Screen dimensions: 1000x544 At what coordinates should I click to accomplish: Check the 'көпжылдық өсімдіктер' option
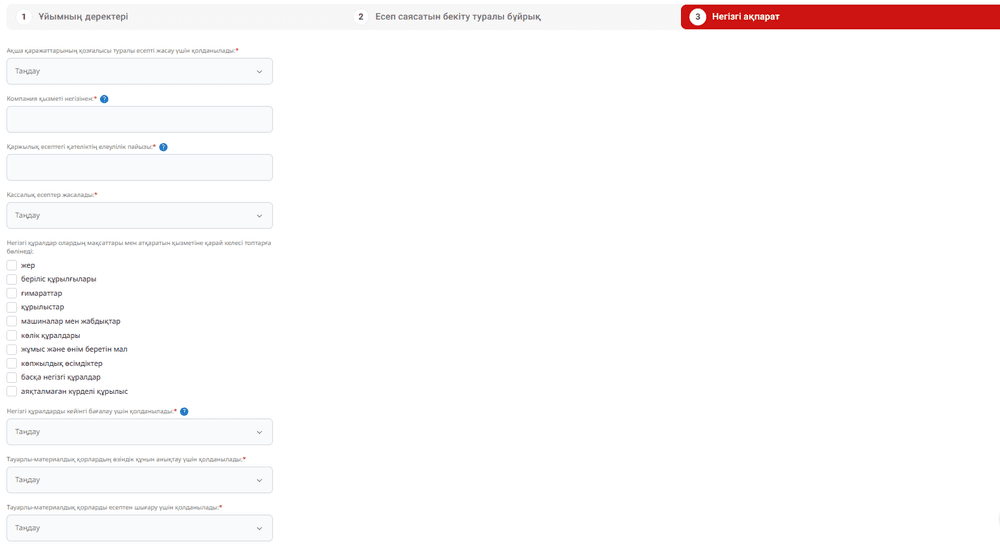click(12, 363)
